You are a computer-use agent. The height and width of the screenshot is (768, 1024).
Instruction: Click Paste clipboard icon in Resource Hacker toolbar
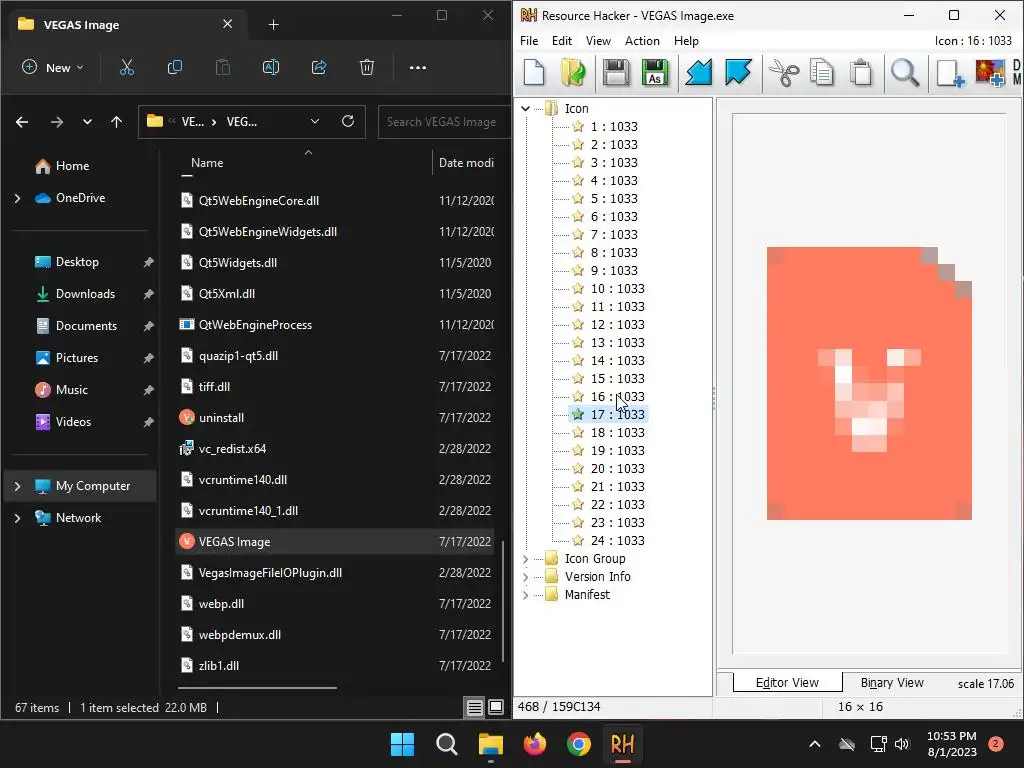tap(861, 72)
